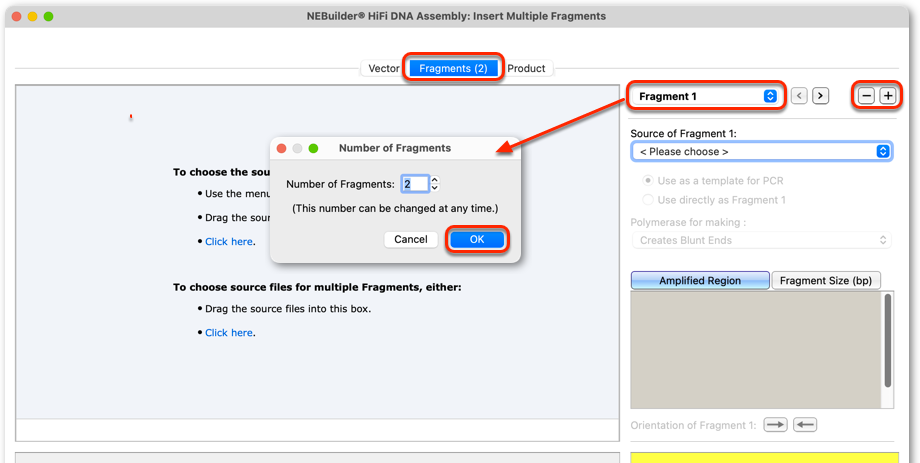Go to the previous fragment with the left chevron
Screen dimensions: 920x463
(x=799, y=96)
